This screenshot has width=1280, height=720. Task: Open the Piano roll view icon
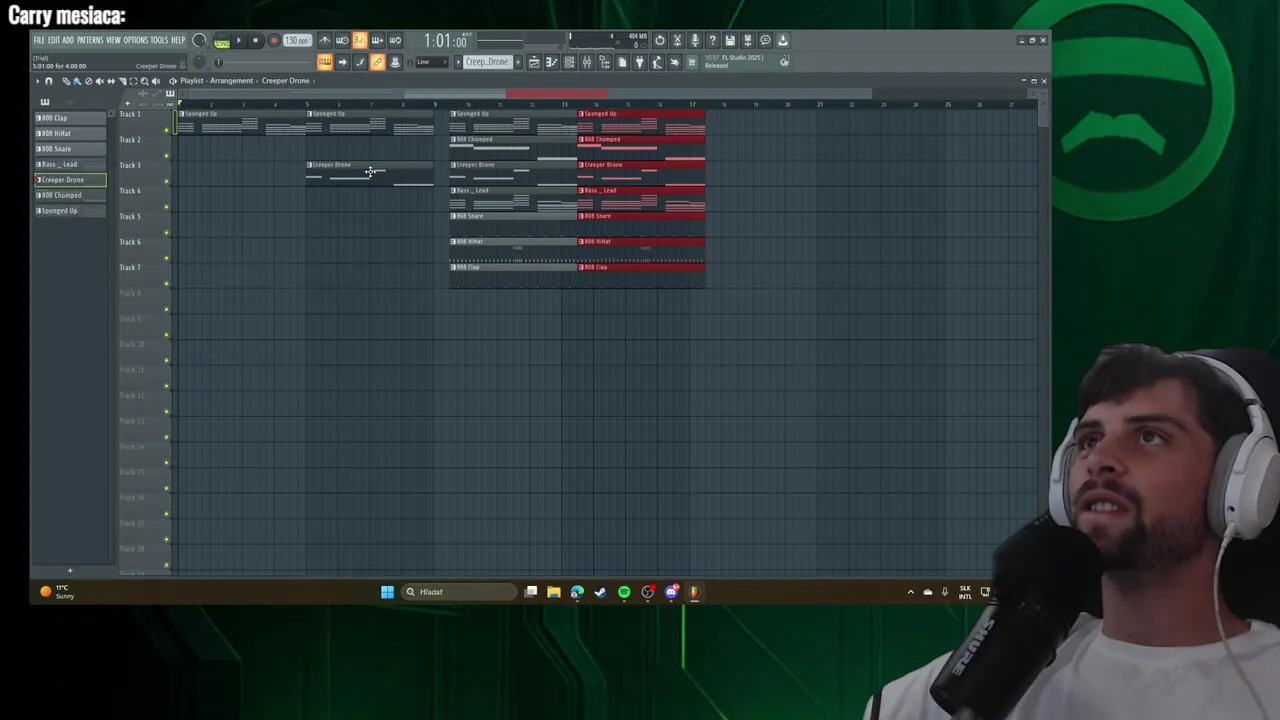coord(552,62)
